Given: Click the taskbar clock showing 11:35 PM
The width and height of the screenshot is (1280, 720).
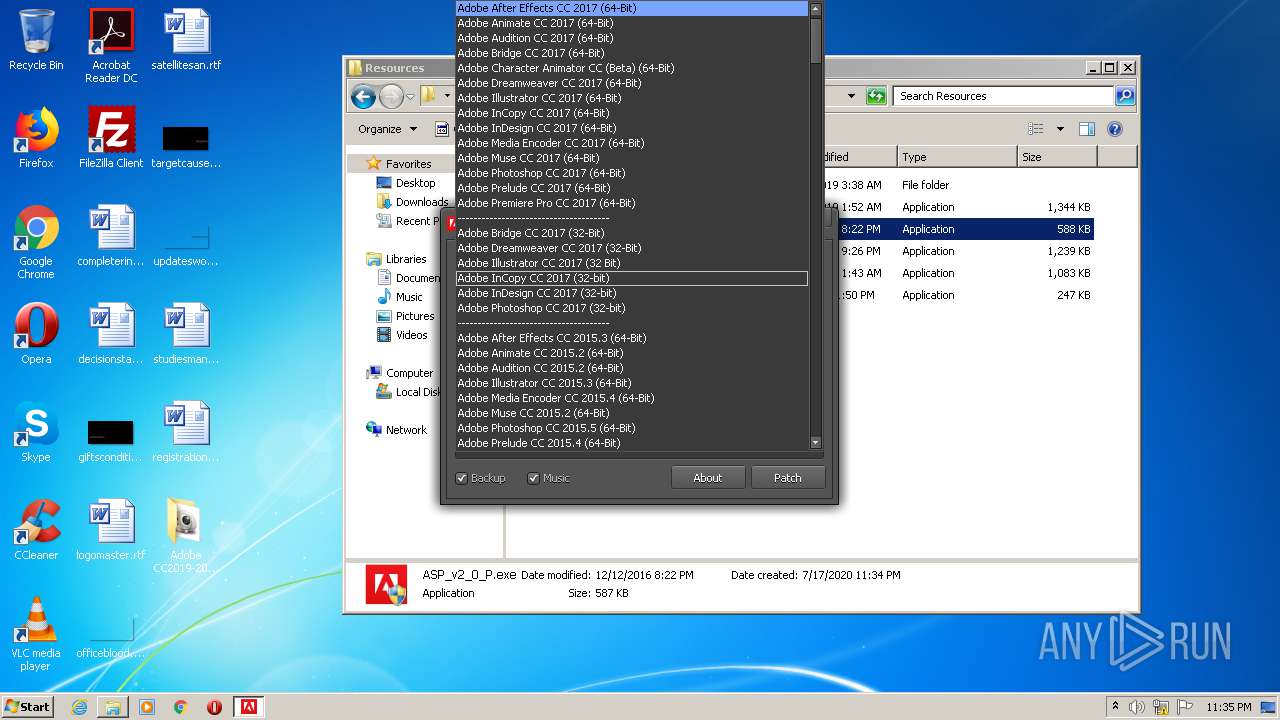Looking at the screenshot, I should point(1228,707).
